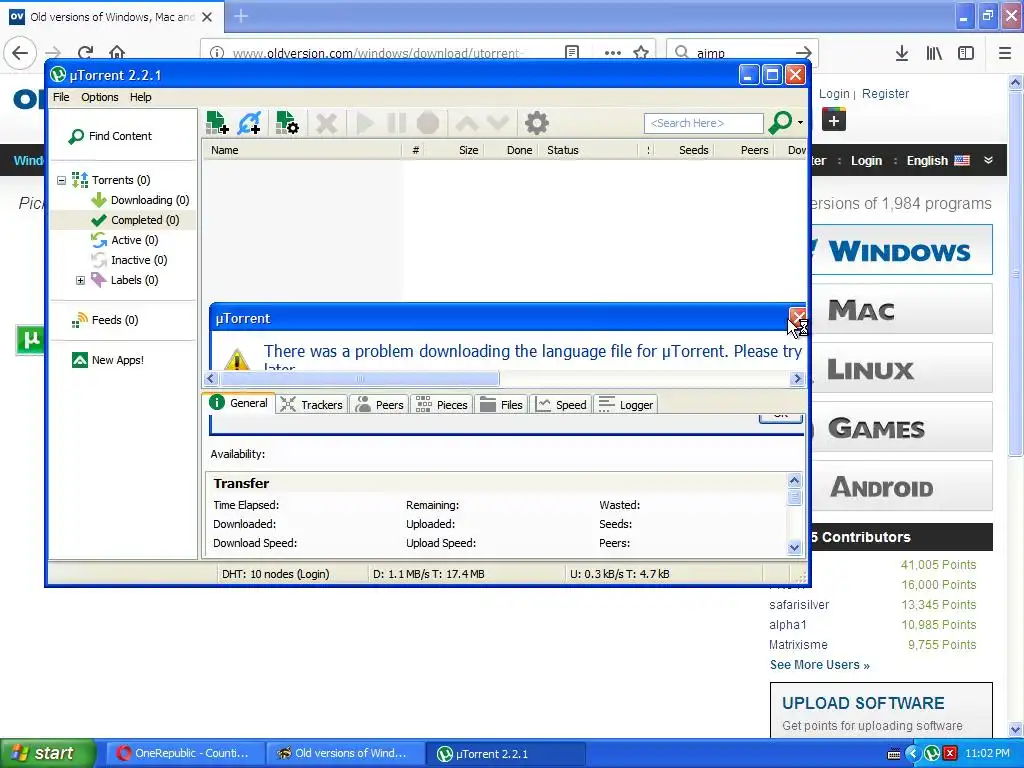Open Firefox downloads arrow icon
The height and width of the screenshot is (768, 1024).
(x=902, y=53)
